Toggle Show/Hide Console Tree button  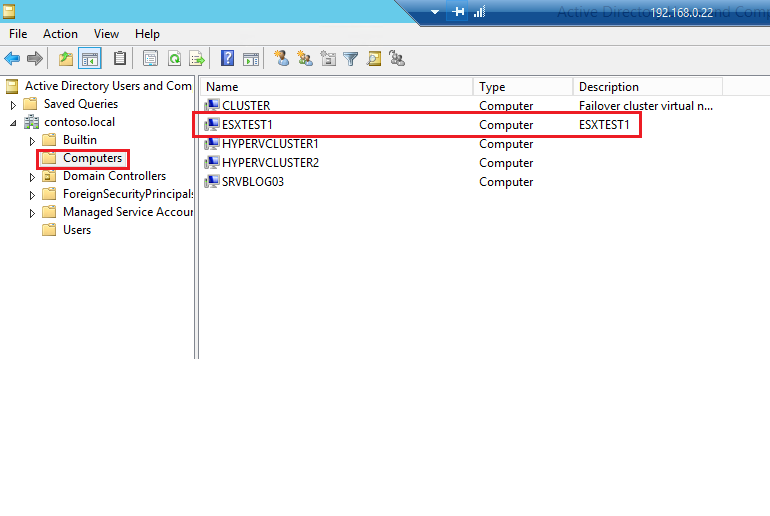pyautogui.click(x=90, y=59)
